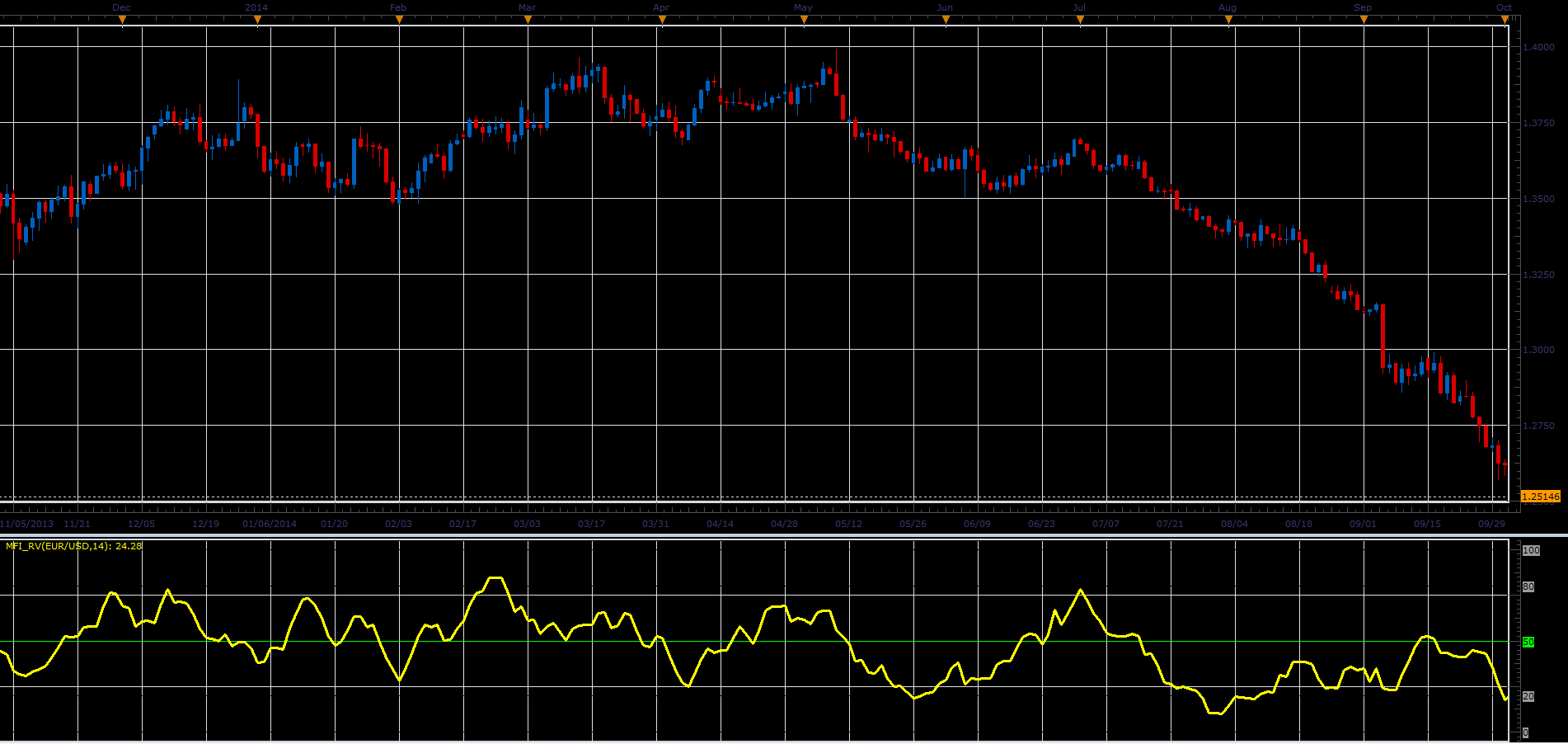Click the 02/17 date label
Image resolution: width=1568 pixels, height=744 pixels.
(463, 524)
